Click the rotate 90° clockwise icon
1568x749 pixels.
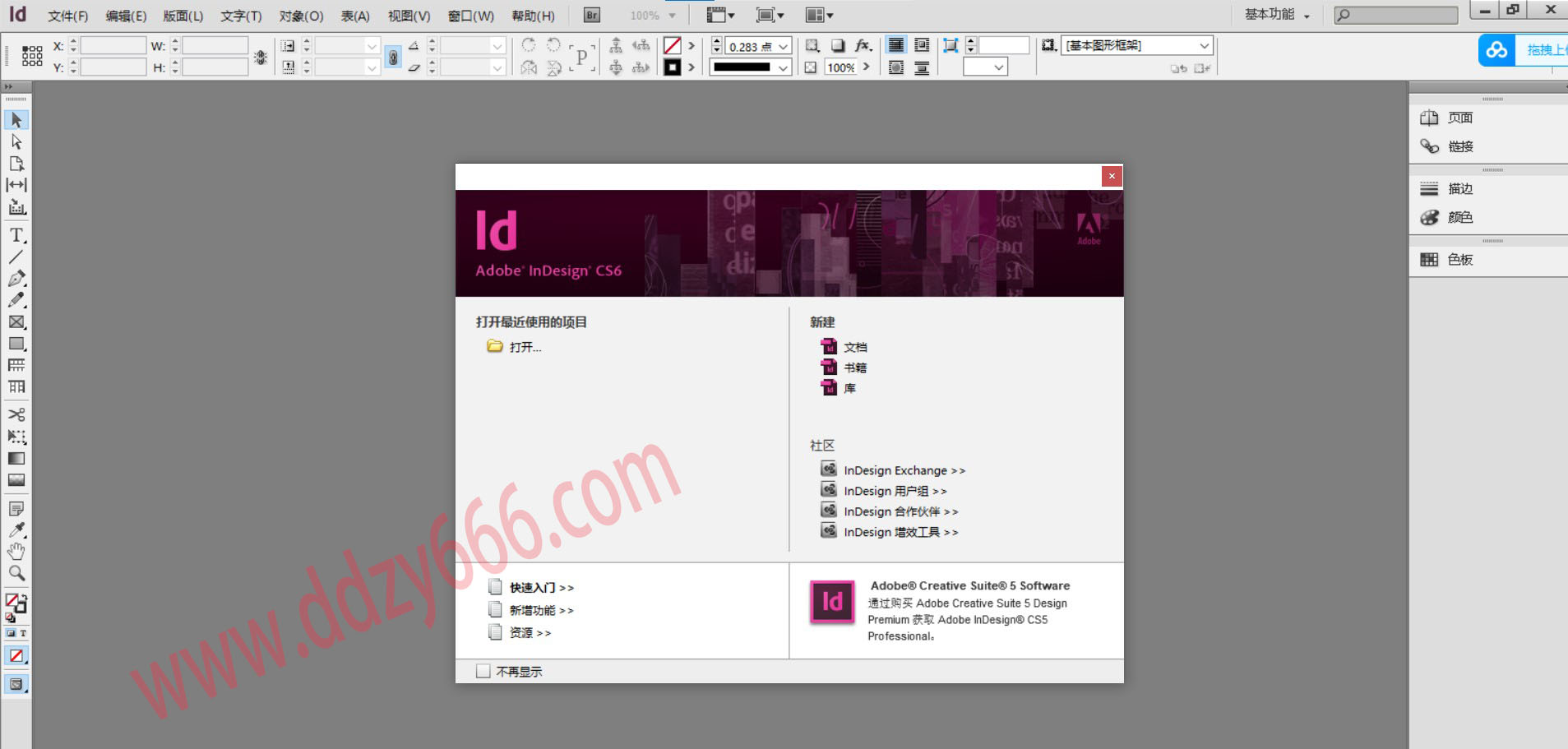pos(528,45)
